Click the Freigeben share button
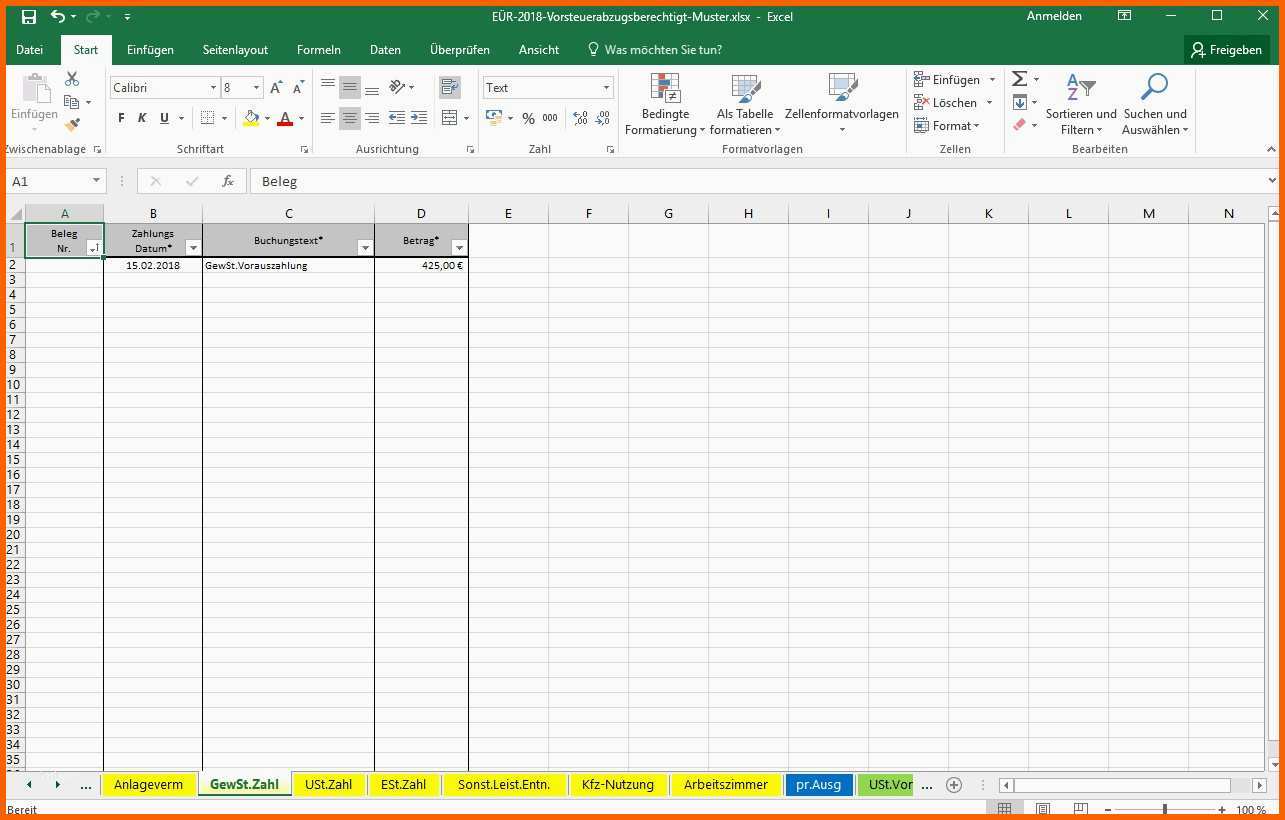This screenshot has width=1285, height=820. [x=1226, y=49]
